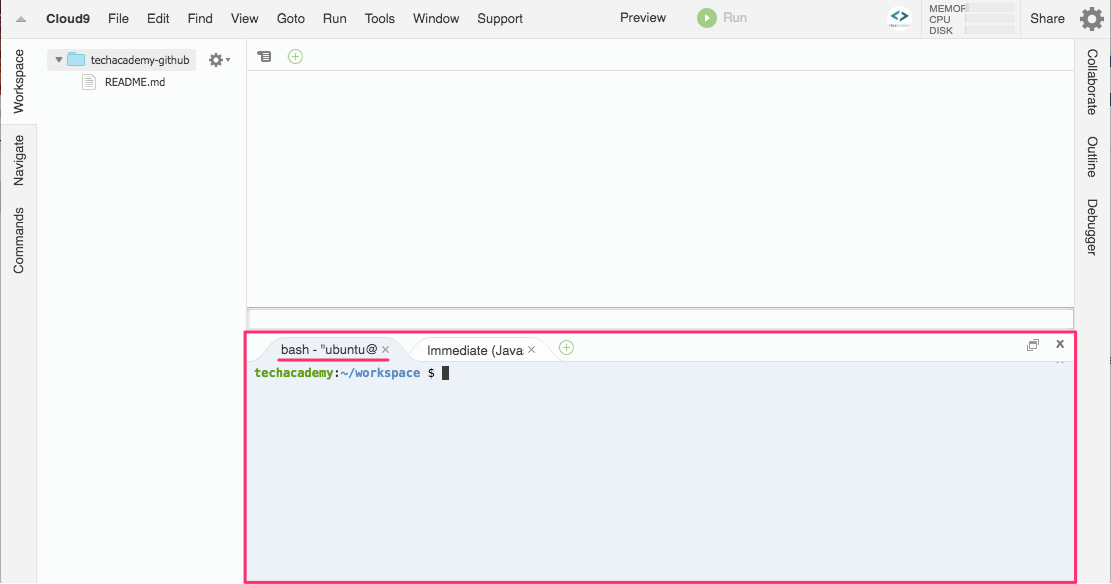Image resolution: width=1111 pixels, height=584 pixels.
Task: Click the Share button
Action: 1047,18
